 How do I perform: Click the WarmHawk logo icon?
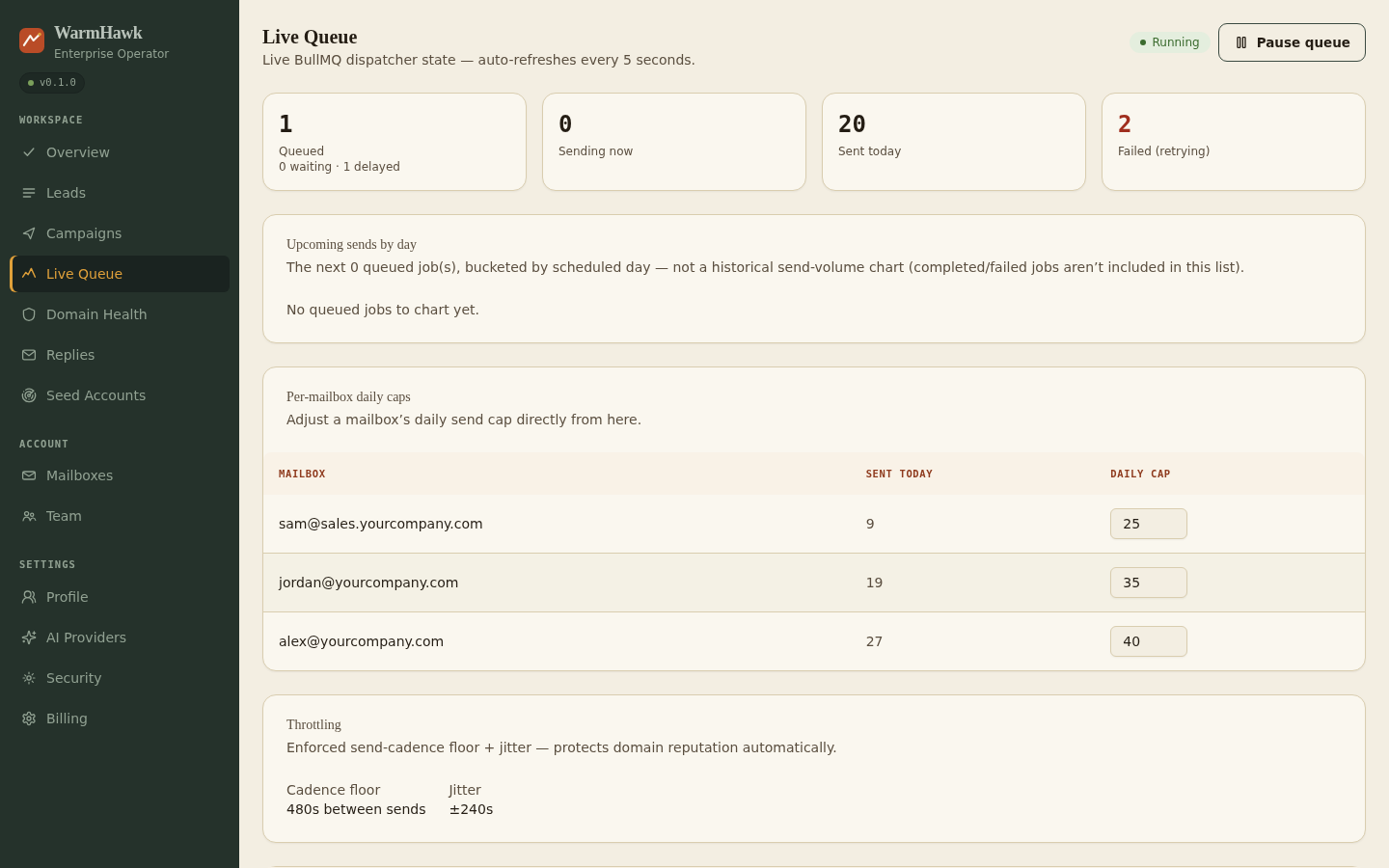[32, 41]
